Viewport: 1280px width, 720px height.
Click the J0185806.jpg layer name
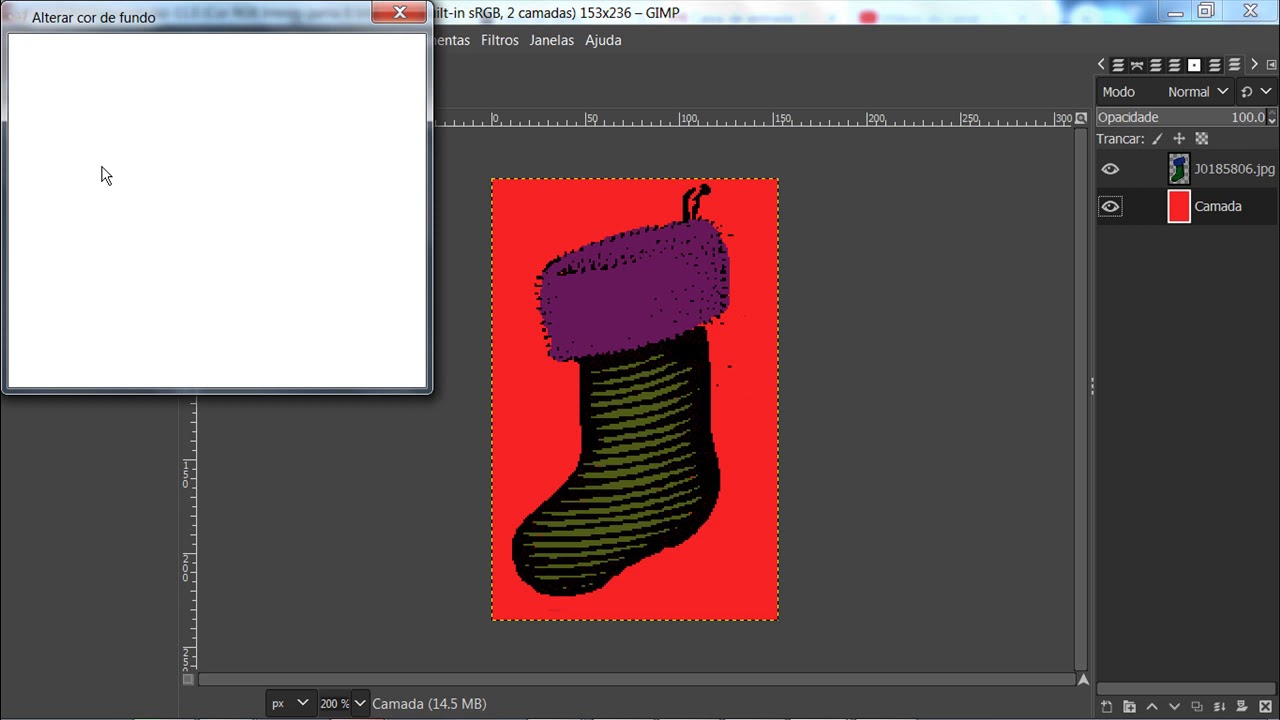[x=1235, y=169]
